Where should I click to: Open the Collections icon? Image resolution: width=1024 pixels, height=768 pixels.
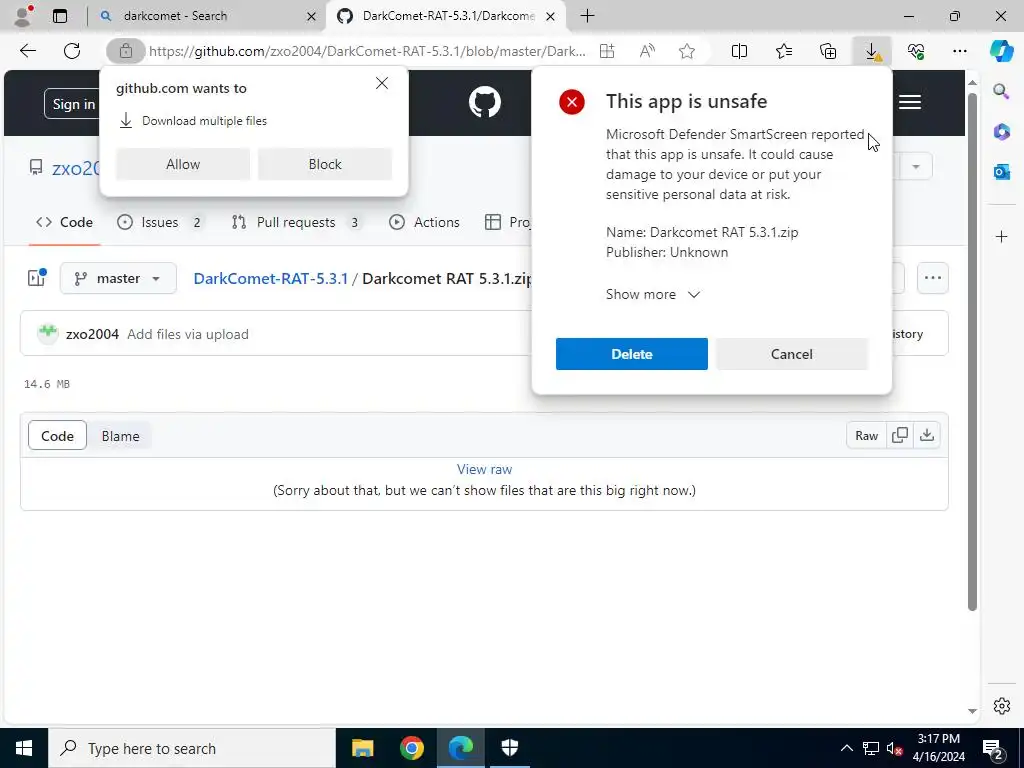click(827, 51)
